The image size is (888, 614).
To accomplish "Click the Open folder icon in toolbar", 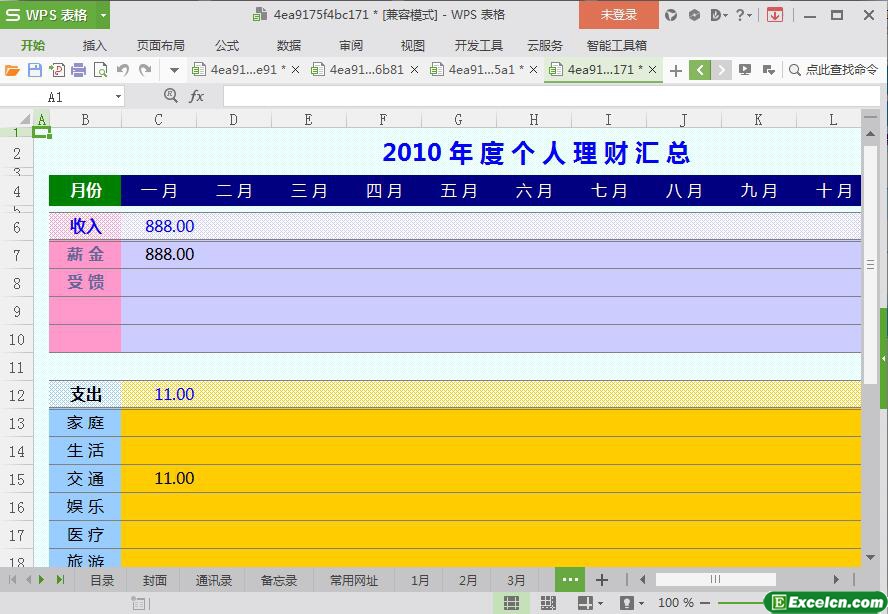I will [12, 70].
